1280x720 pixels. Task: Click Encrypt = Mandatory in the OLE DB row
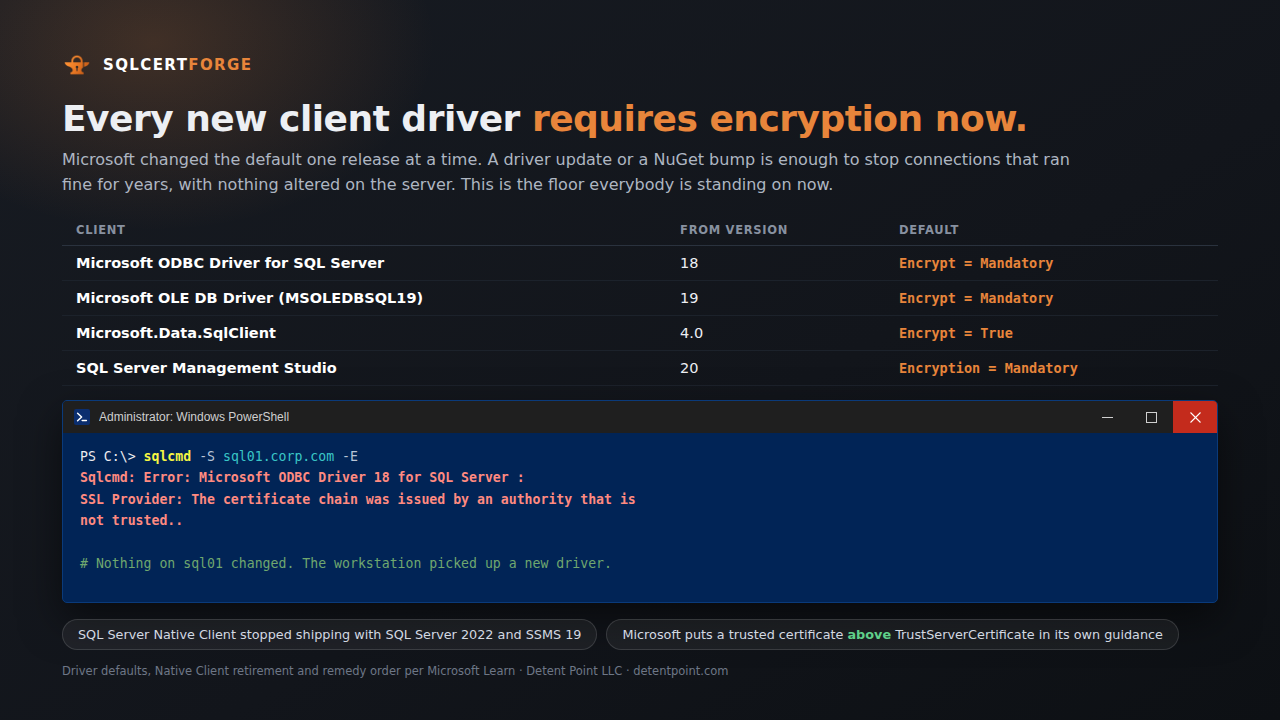[976, 298]
